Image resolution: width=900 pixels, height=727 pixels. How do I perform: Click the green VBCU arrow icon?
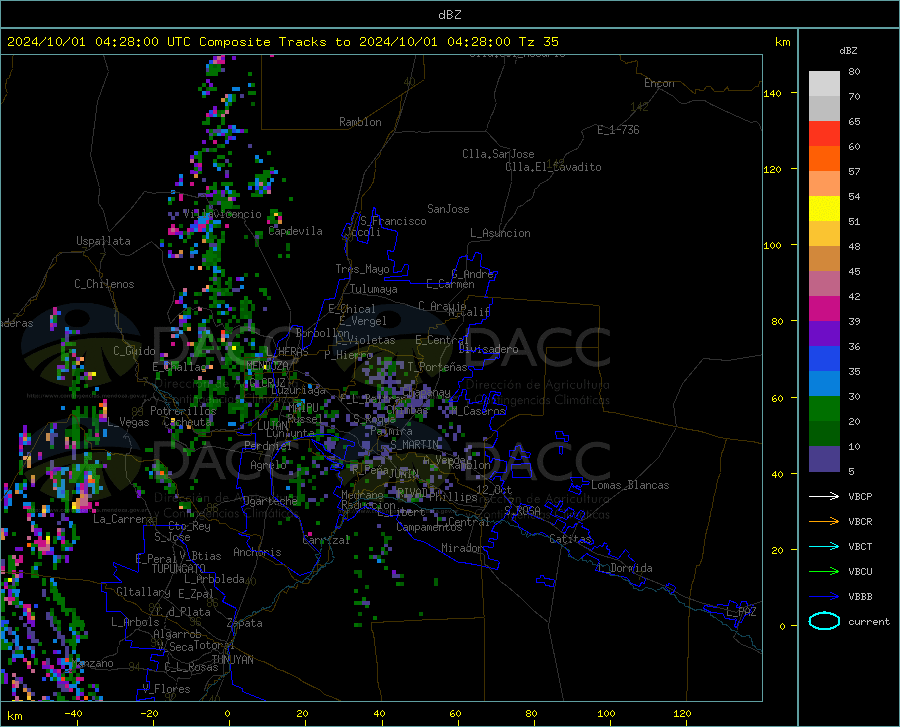coord(824,572)
